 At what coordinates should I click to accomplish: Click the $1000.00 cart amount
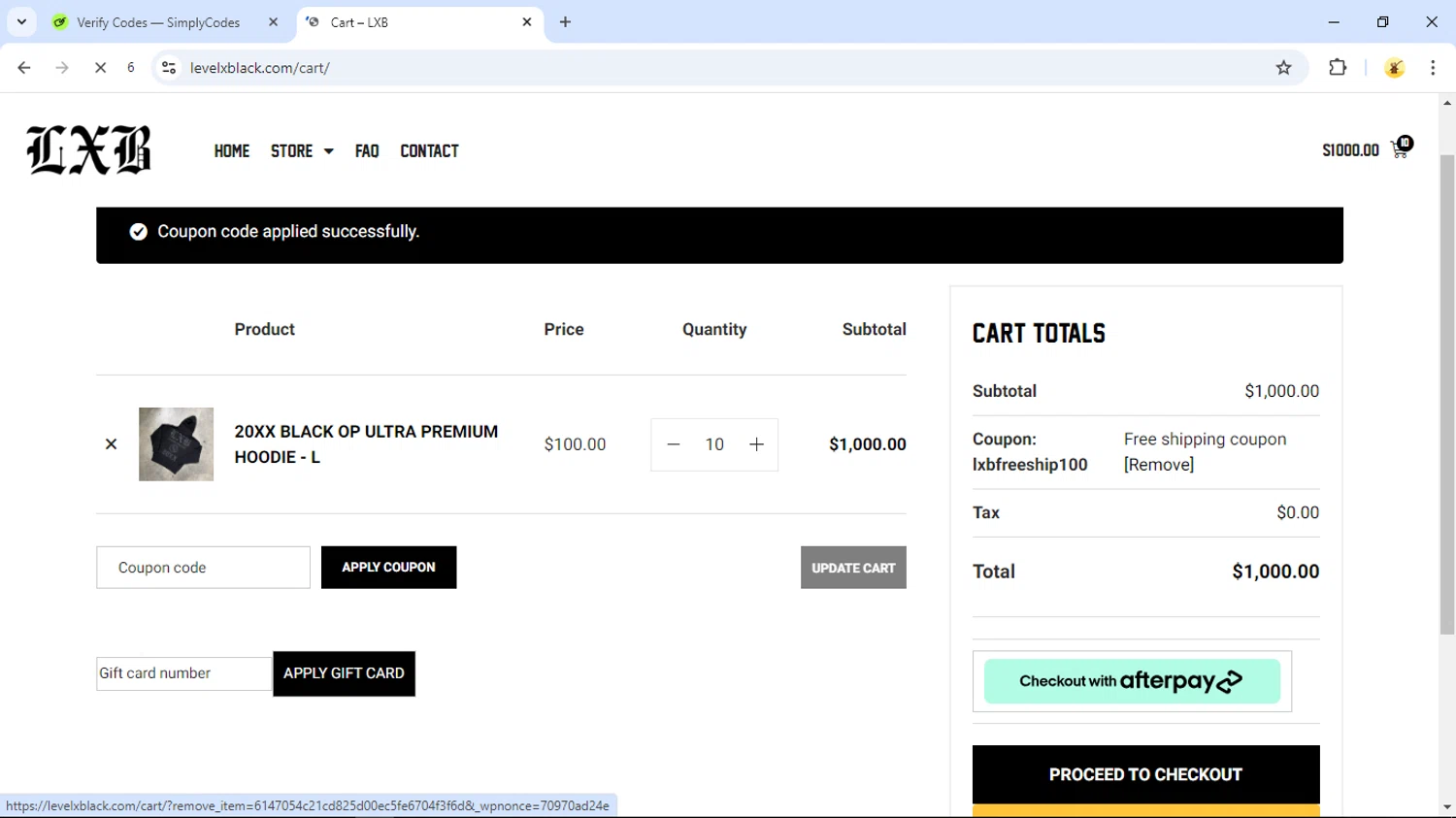coord(1350,149)
